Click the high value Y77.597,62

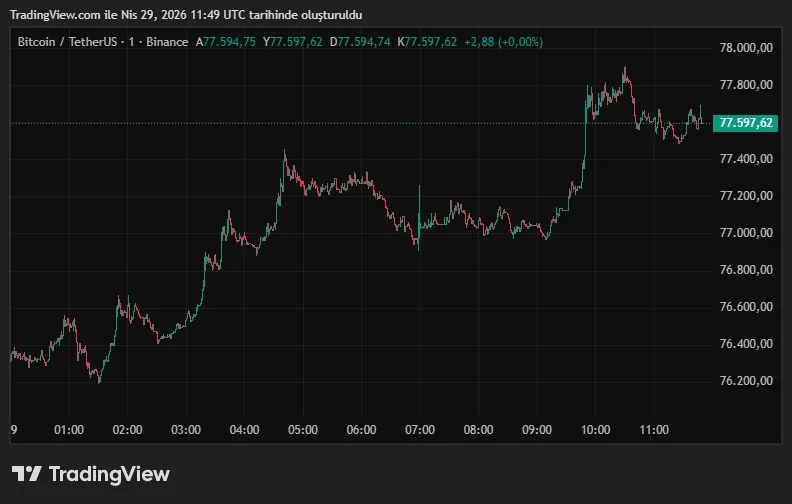(x=292, y=42)
